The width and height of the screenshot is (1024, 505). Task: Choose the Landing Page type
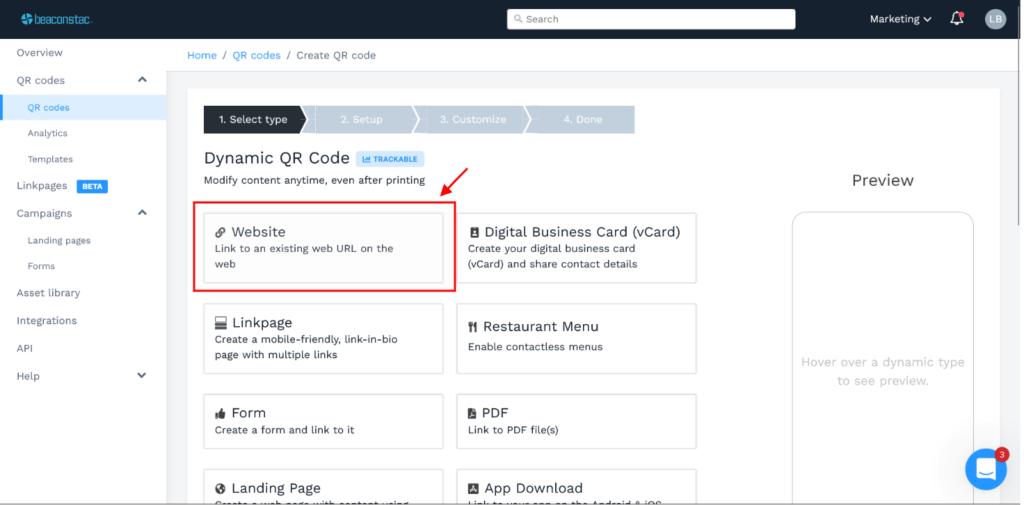[323, 487]
